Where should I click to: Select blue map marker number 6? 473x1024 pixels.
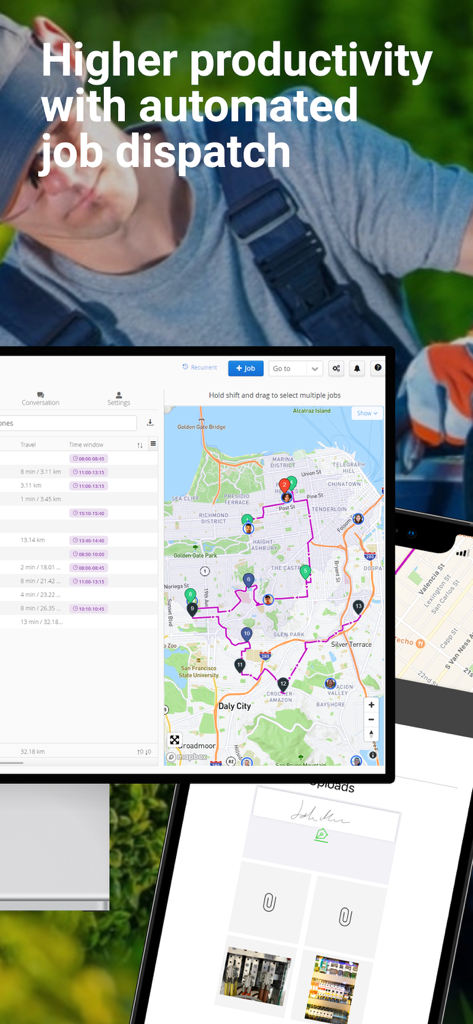[x=248, y=579]
